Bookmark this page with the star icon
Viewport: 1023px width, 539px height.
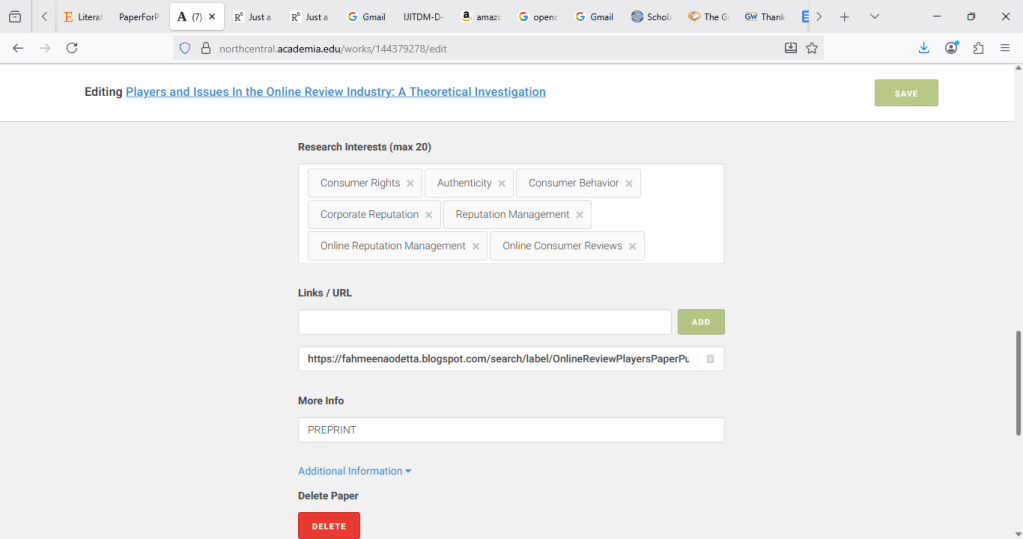click(x=812, y=48)
